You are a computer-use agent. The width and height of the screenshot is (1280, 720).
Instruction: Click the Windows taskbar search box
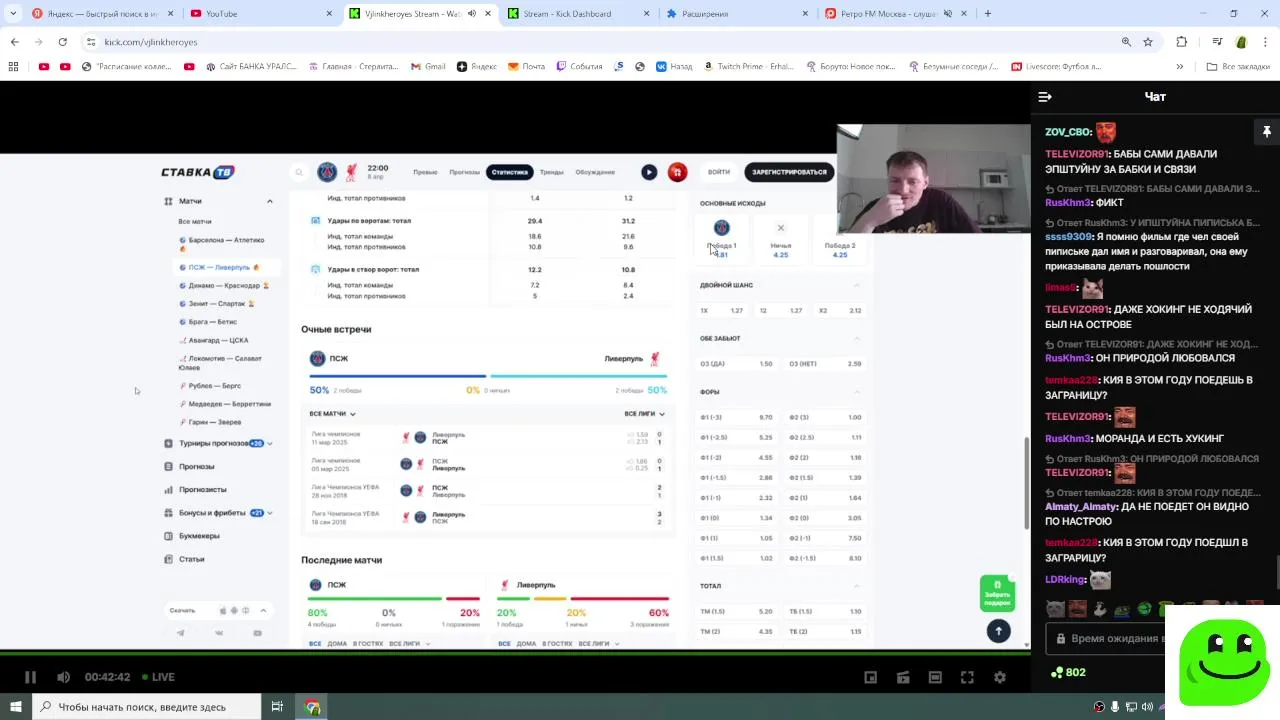tap(148, 707)
